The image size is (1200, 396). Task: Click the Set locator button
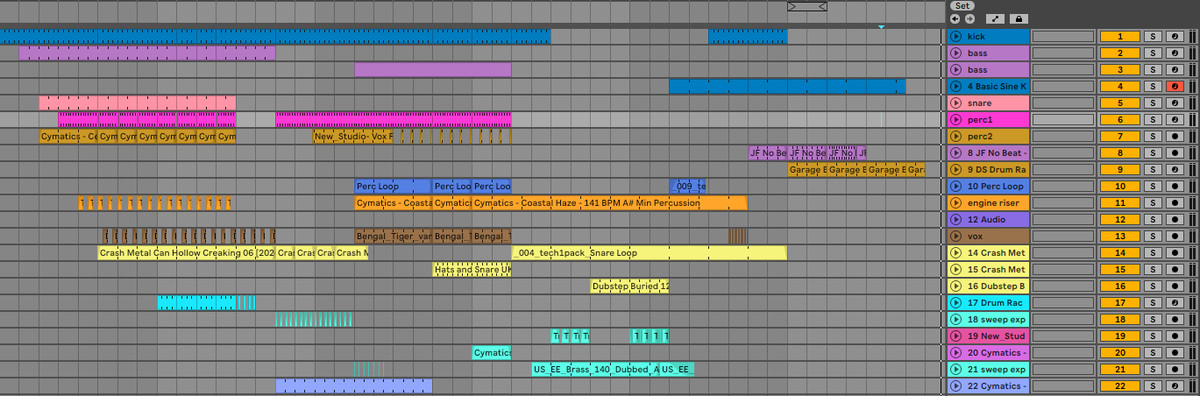coord(961,5)
